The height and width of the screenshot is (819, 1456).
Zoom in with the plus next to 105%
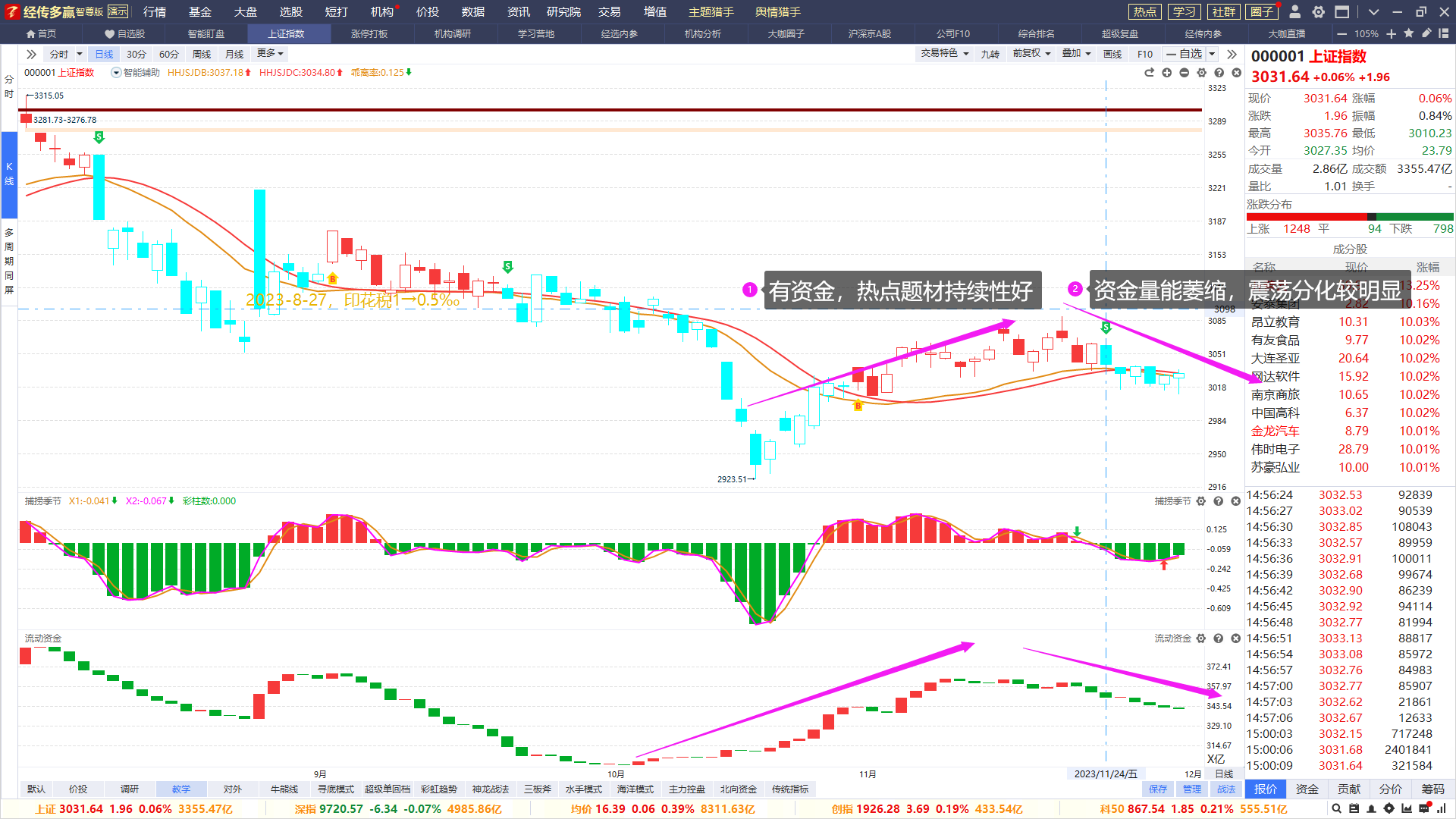(x=1391, y=33)
